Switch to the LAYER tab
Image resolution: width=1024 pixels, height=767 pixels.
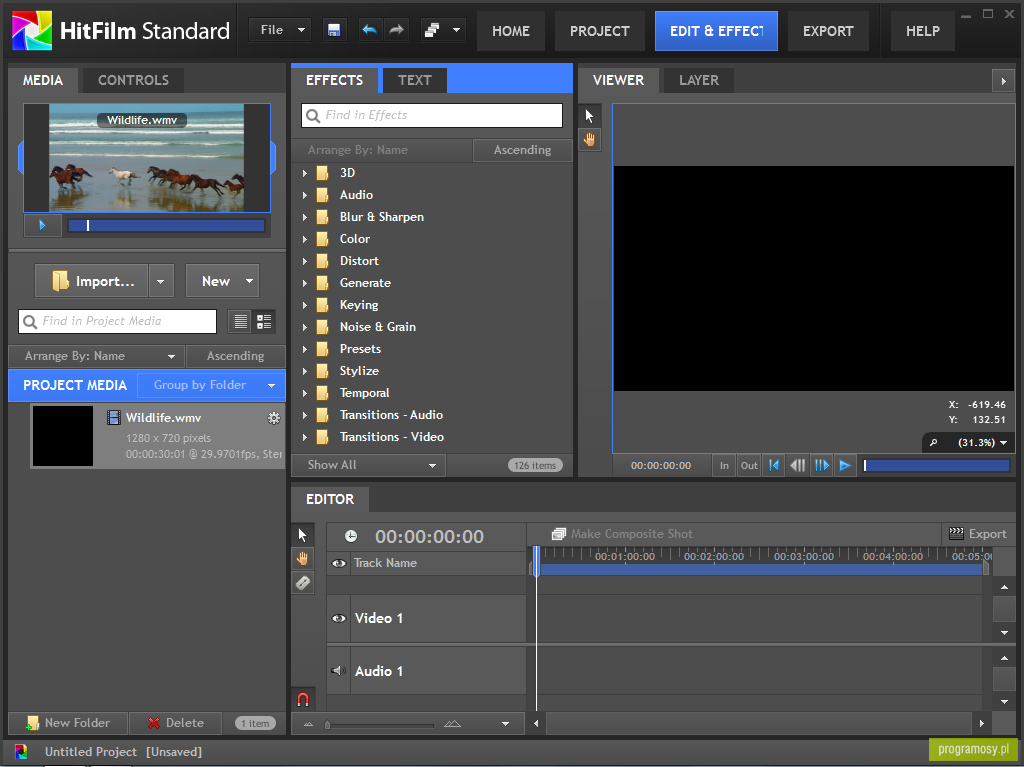pos(699,80)
